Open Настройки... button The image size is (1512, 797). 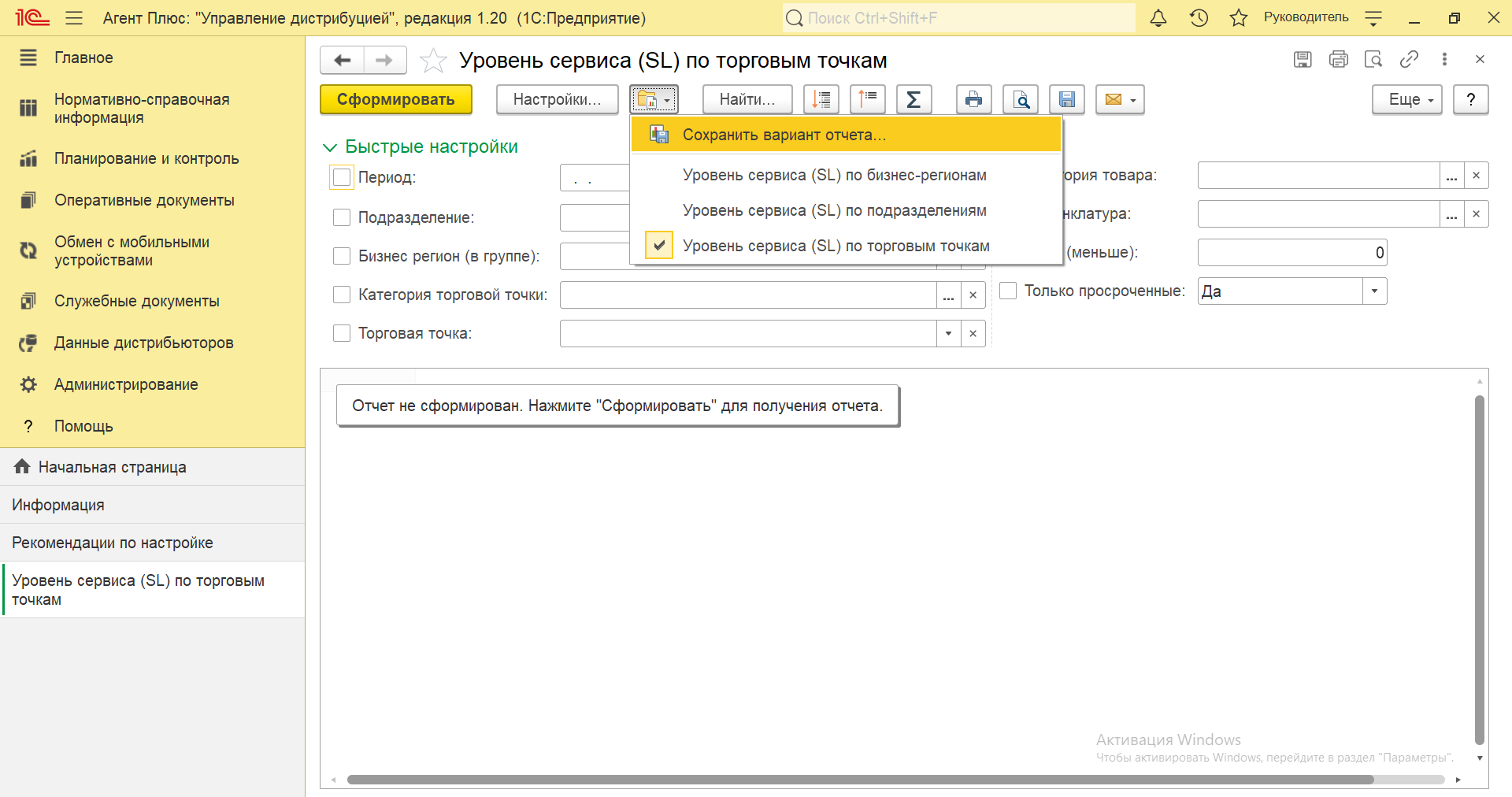tap(558, 100)
